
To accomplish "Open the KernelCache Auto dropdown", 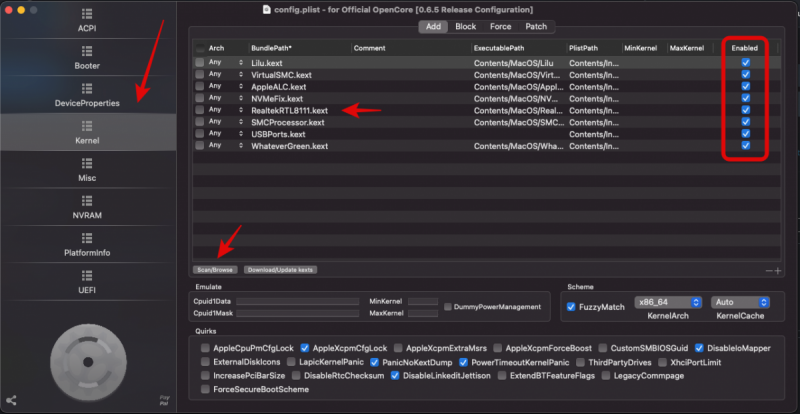I will point(740,302).
